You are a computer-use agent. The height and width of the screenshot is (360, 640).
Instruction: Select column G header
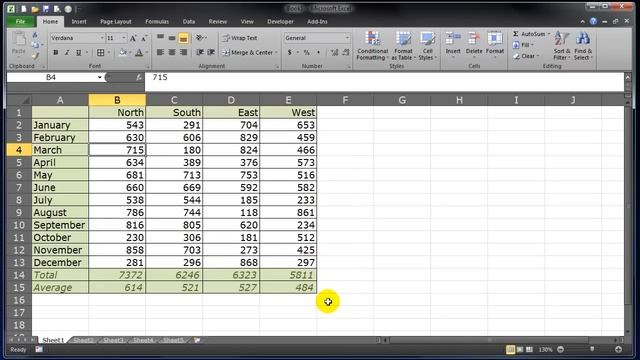[402, 100]
